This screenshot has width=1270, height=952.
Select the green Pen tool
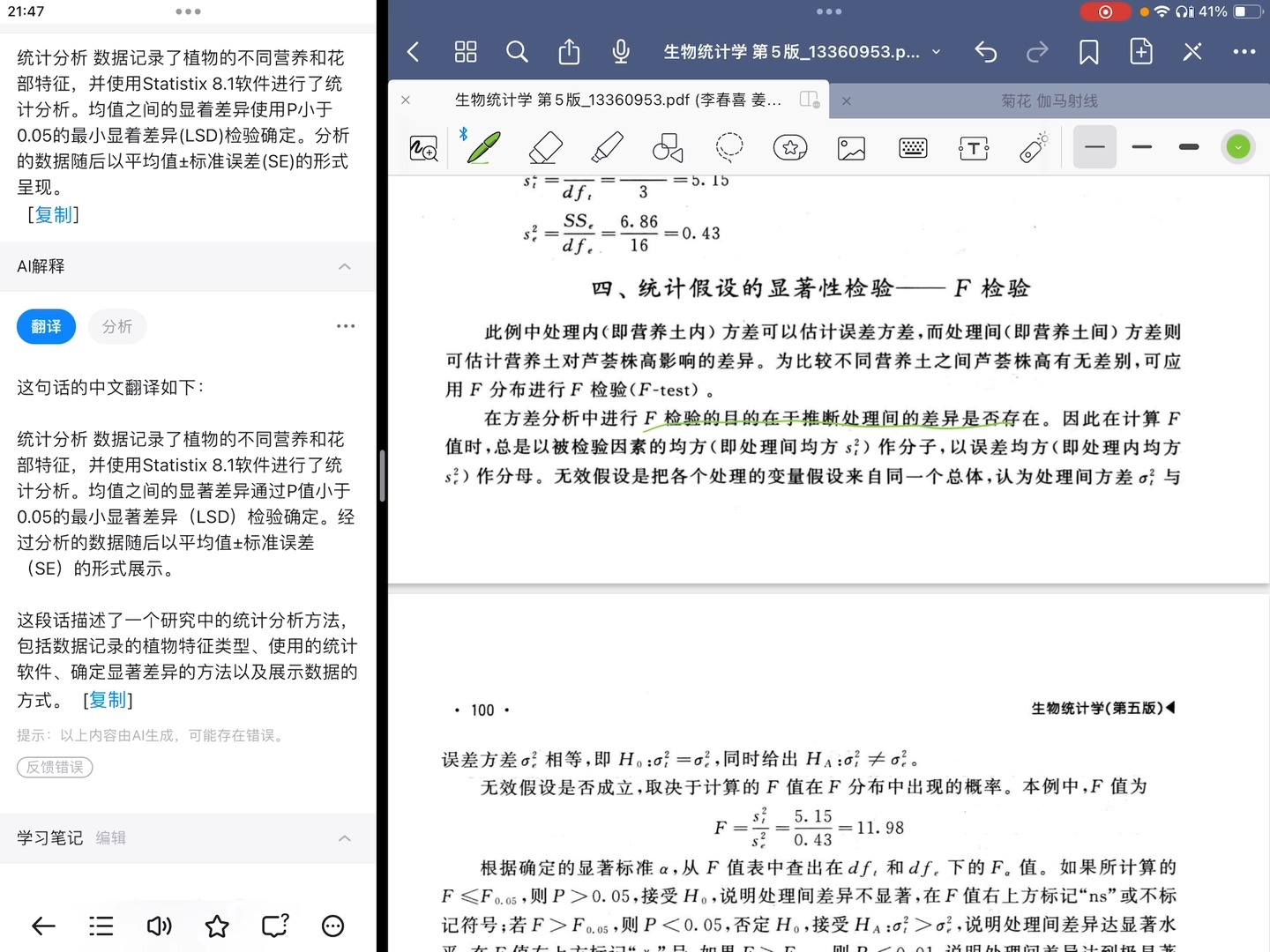(x=484, y=147)
